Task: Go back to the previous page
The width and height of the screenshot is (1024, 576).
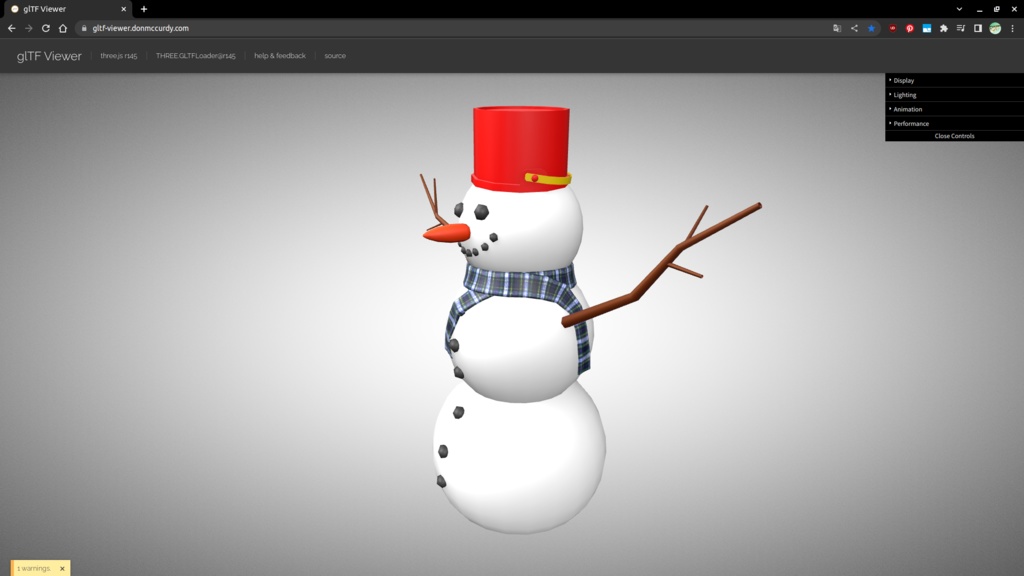Action: pyautogui.click(x=12, y=28)
